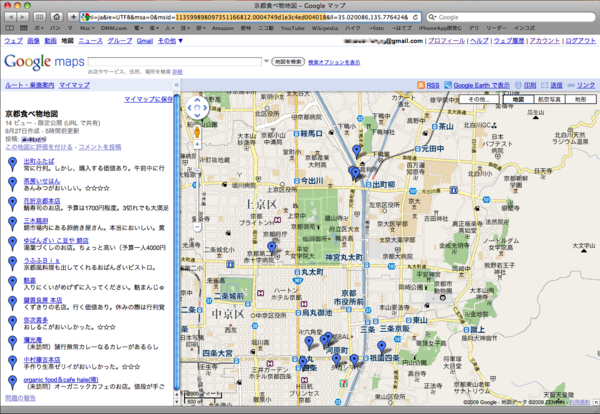Go forward with Safari's forward arrow
Screen dimensions: 600x414
23,17
